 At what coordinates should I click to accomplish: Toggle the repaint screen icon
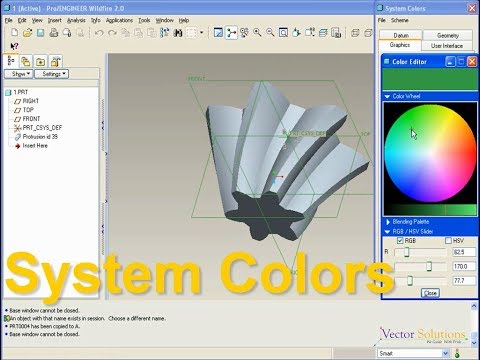click(218, 33)
